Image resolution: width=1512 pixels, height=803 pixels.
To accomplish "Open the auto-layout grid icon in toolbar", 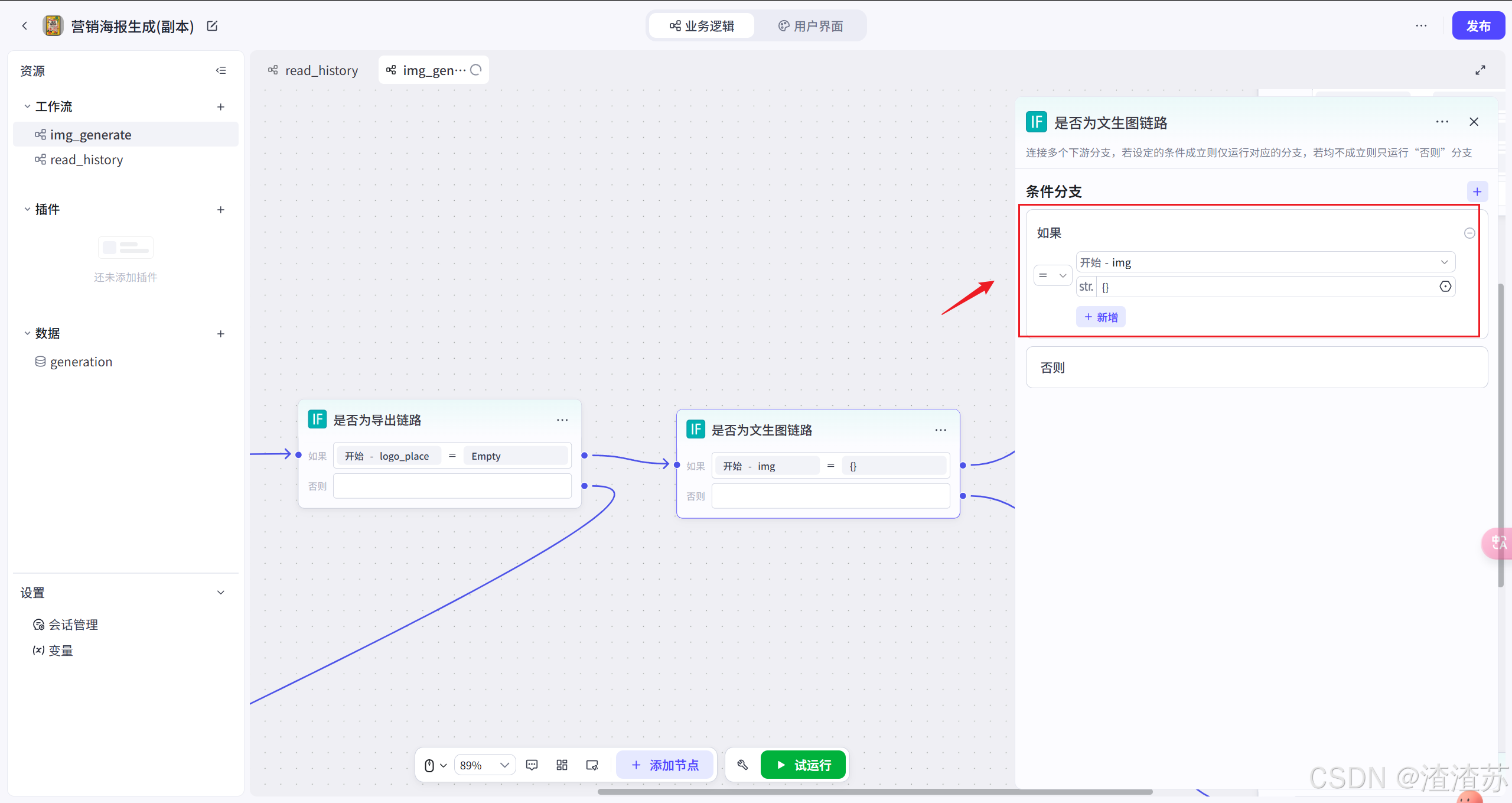I will click(562, 765).
